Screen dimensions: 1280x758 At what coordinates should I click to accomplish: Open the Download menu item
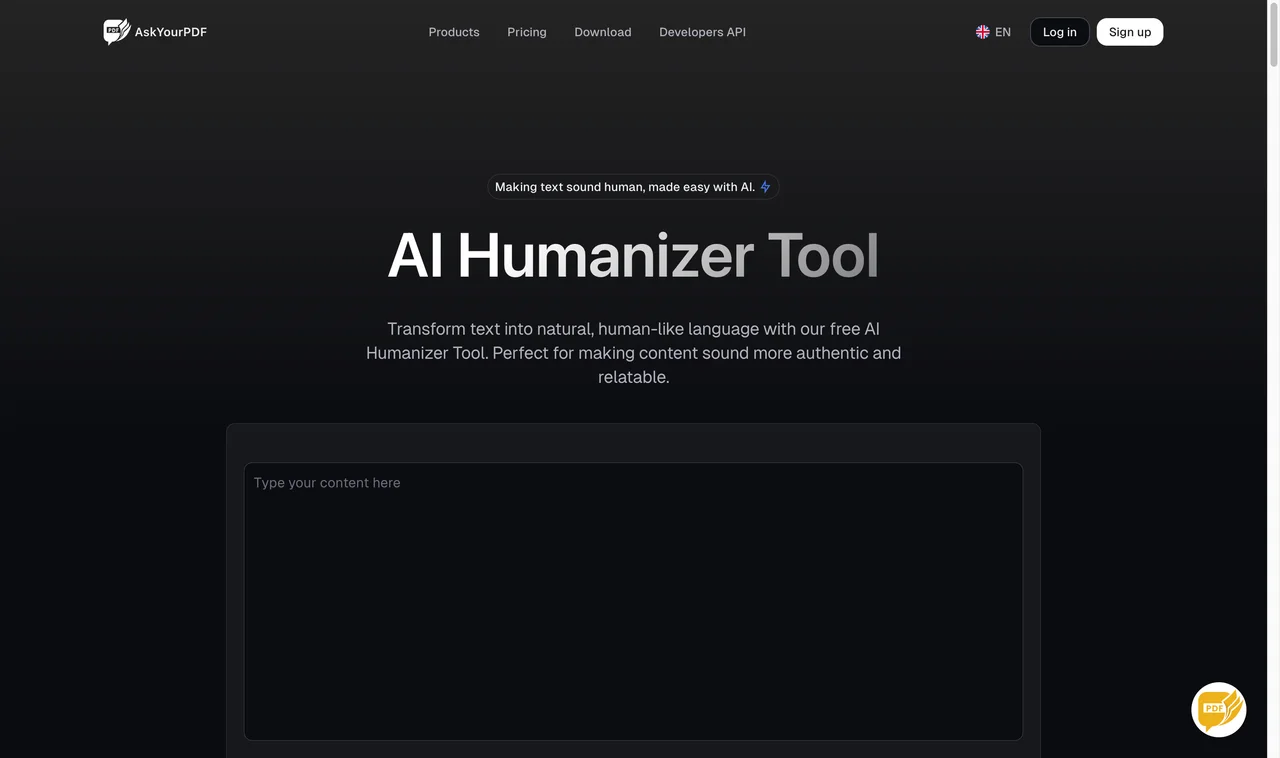point(603,32)
